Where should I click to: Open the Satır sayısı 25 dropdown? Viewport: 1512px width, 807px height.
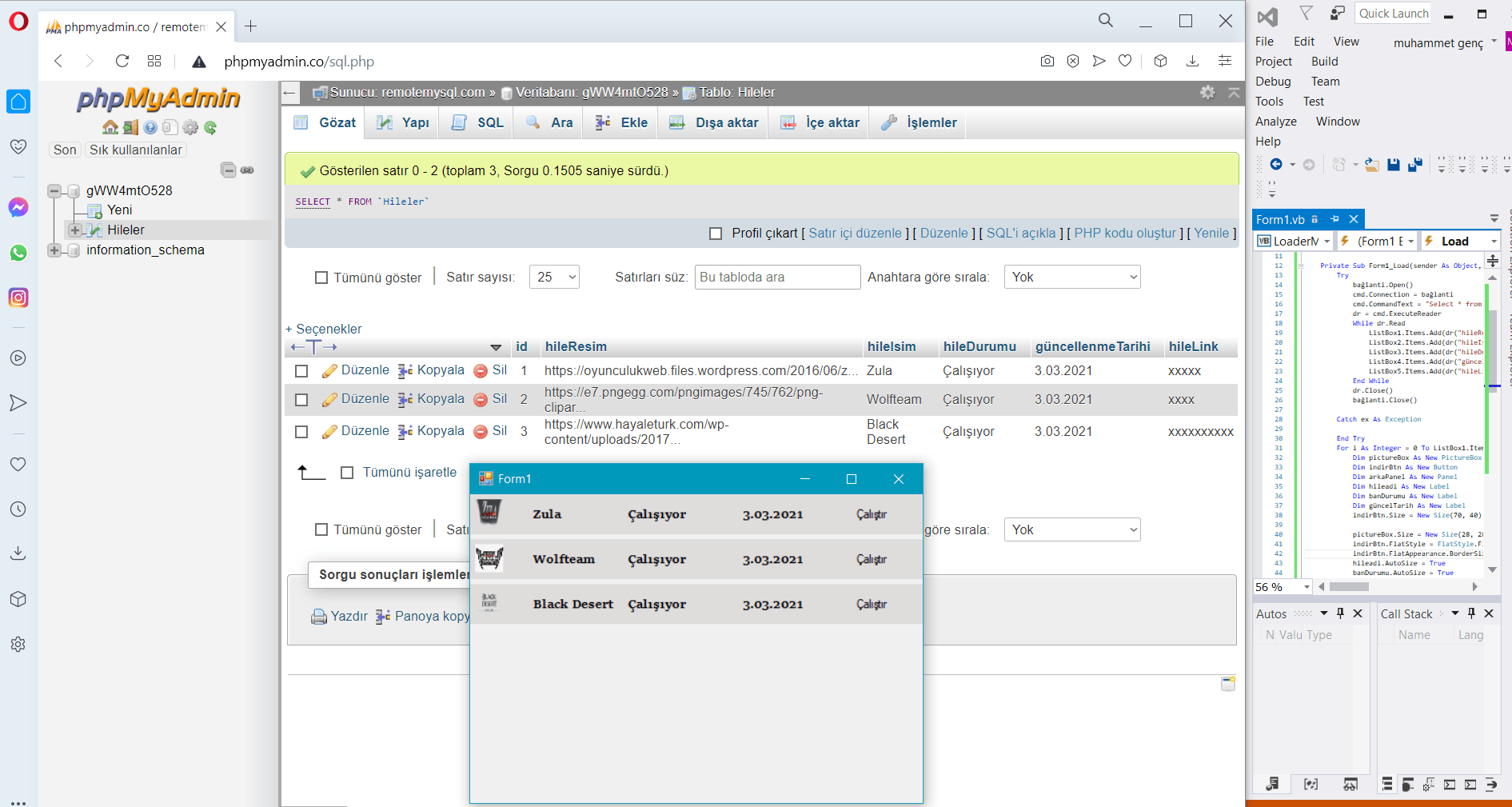pyautogui.click(x=554, y=277)
